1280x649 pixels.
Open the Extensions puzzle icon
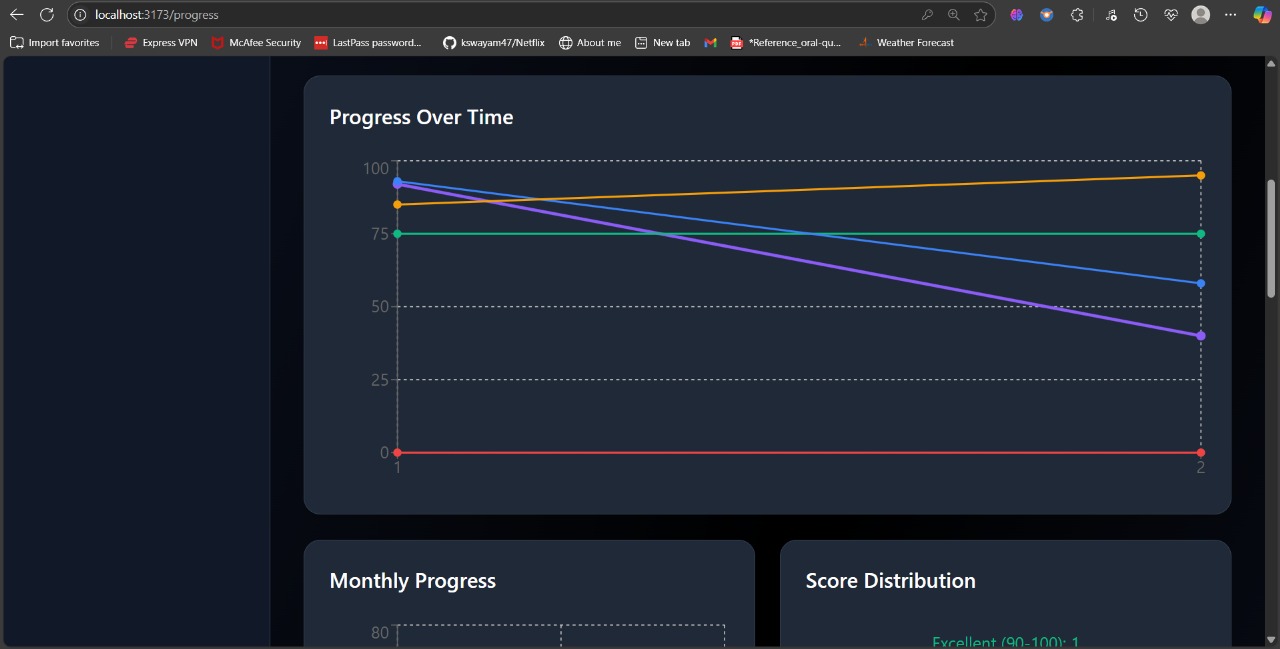coord(1077,15)
